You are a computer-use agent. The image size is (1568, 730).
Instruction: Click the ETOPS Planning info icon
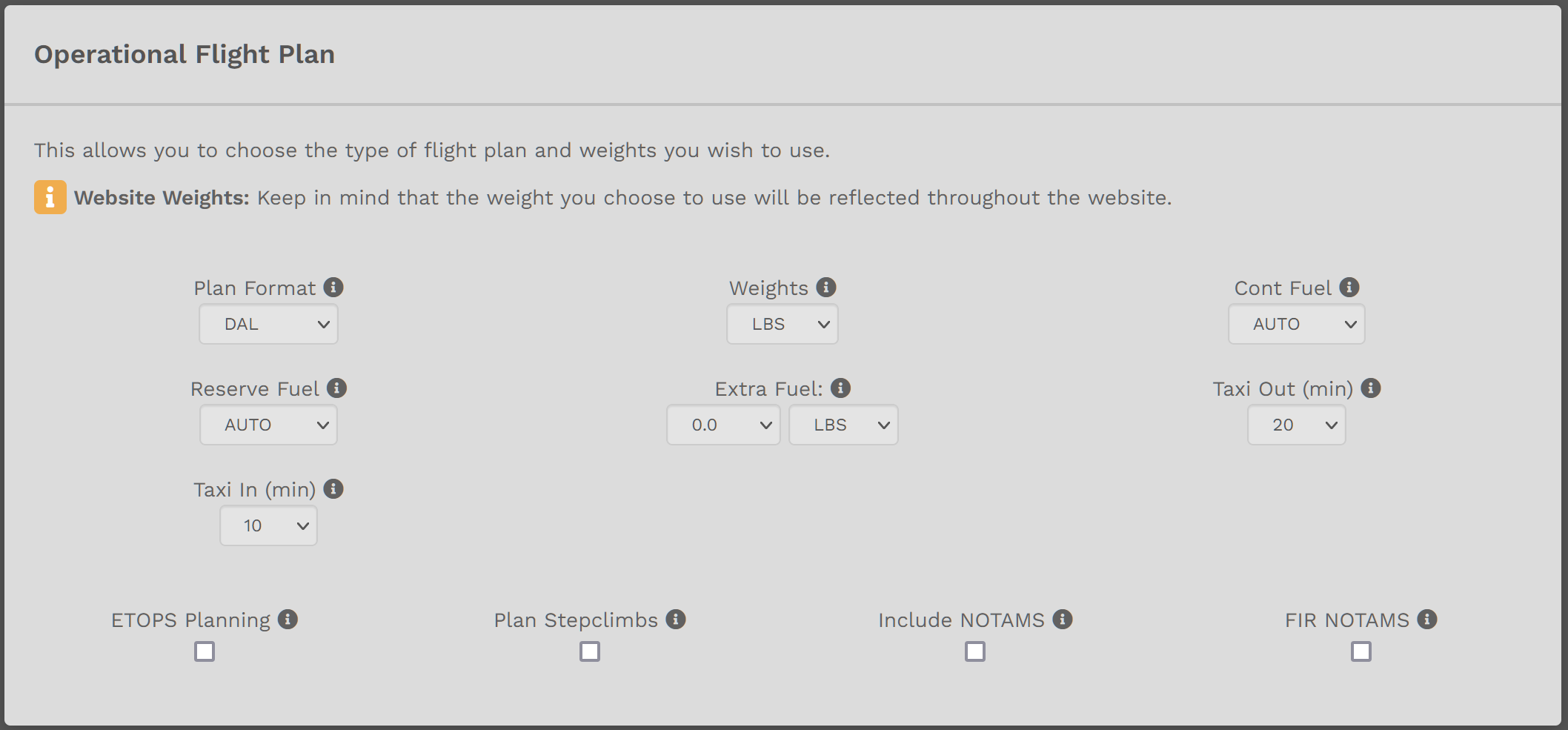(x=288, y=620)
